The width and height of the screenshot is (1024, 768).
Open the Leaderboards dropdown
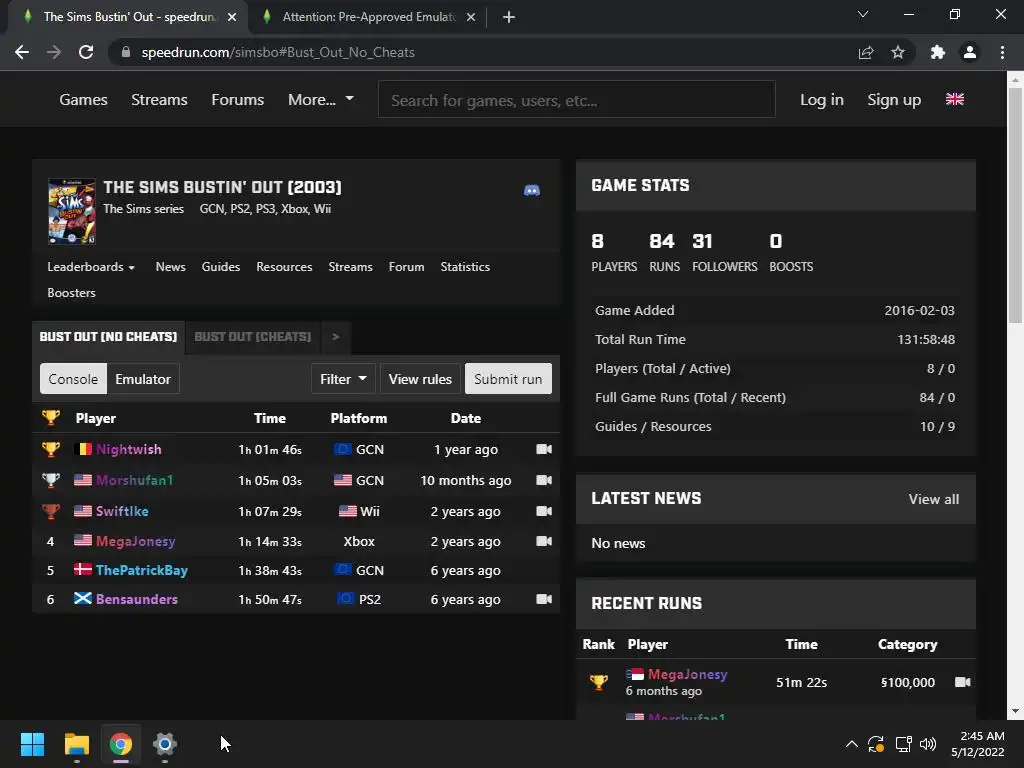pyautogui.click(x=91, y=266)
